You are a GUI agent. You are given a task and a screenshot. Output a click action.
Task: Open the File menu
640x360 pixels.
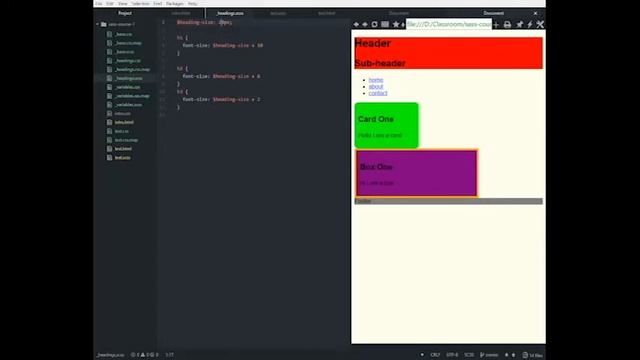[99, 4]
